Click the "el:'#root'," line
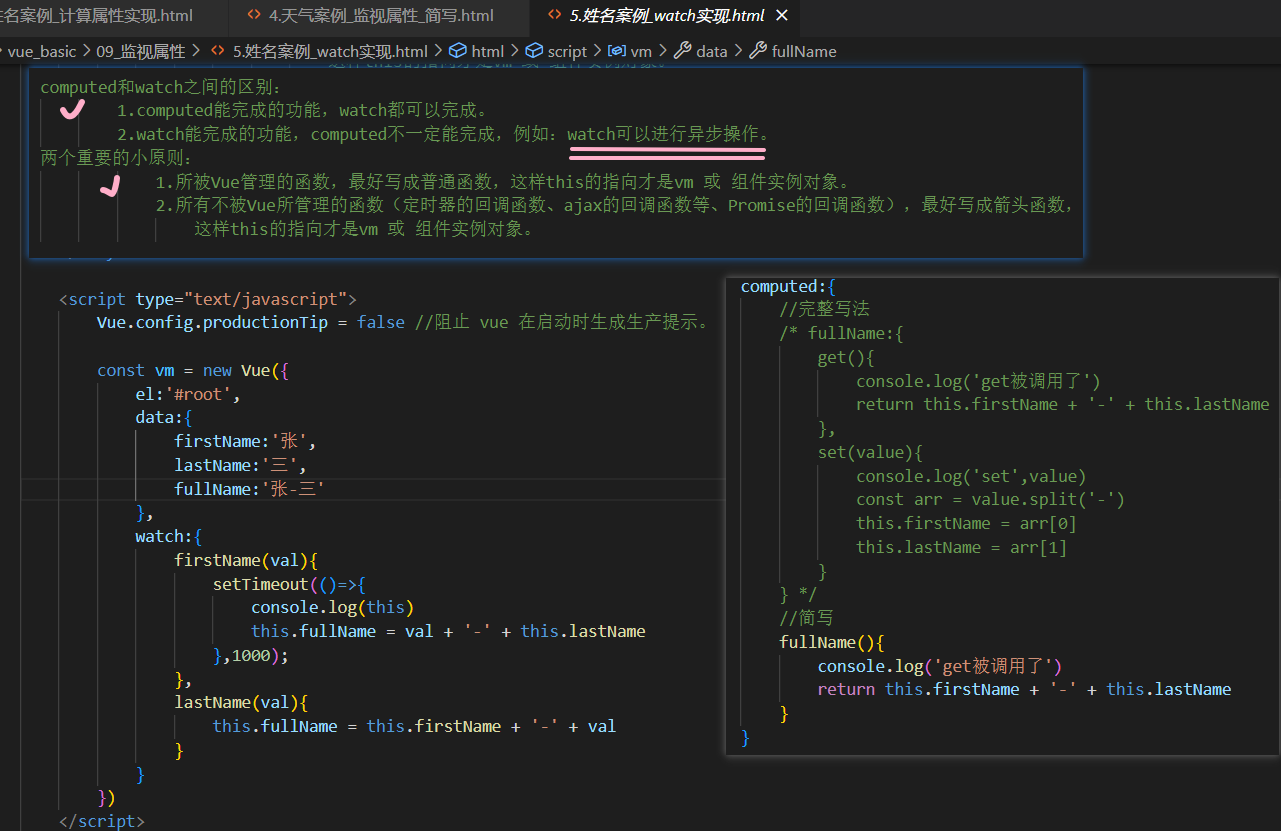Screen dimensions: 1281x831 [189, 394]
